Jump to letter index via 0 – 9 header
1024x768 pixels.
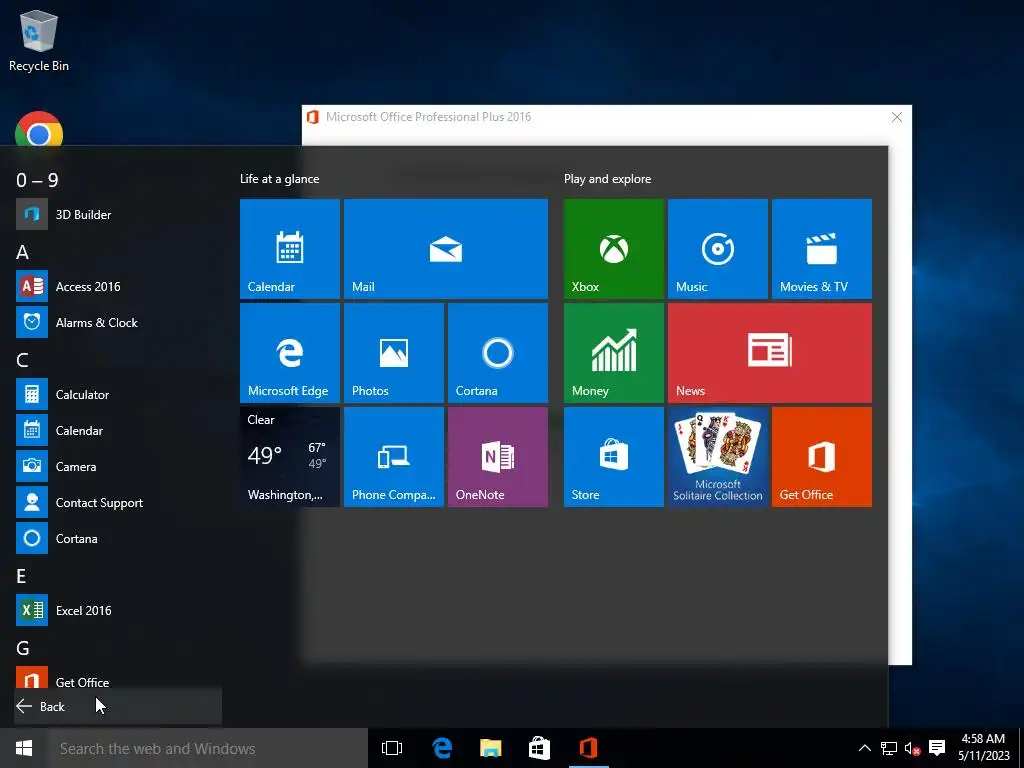coord(37,180)
